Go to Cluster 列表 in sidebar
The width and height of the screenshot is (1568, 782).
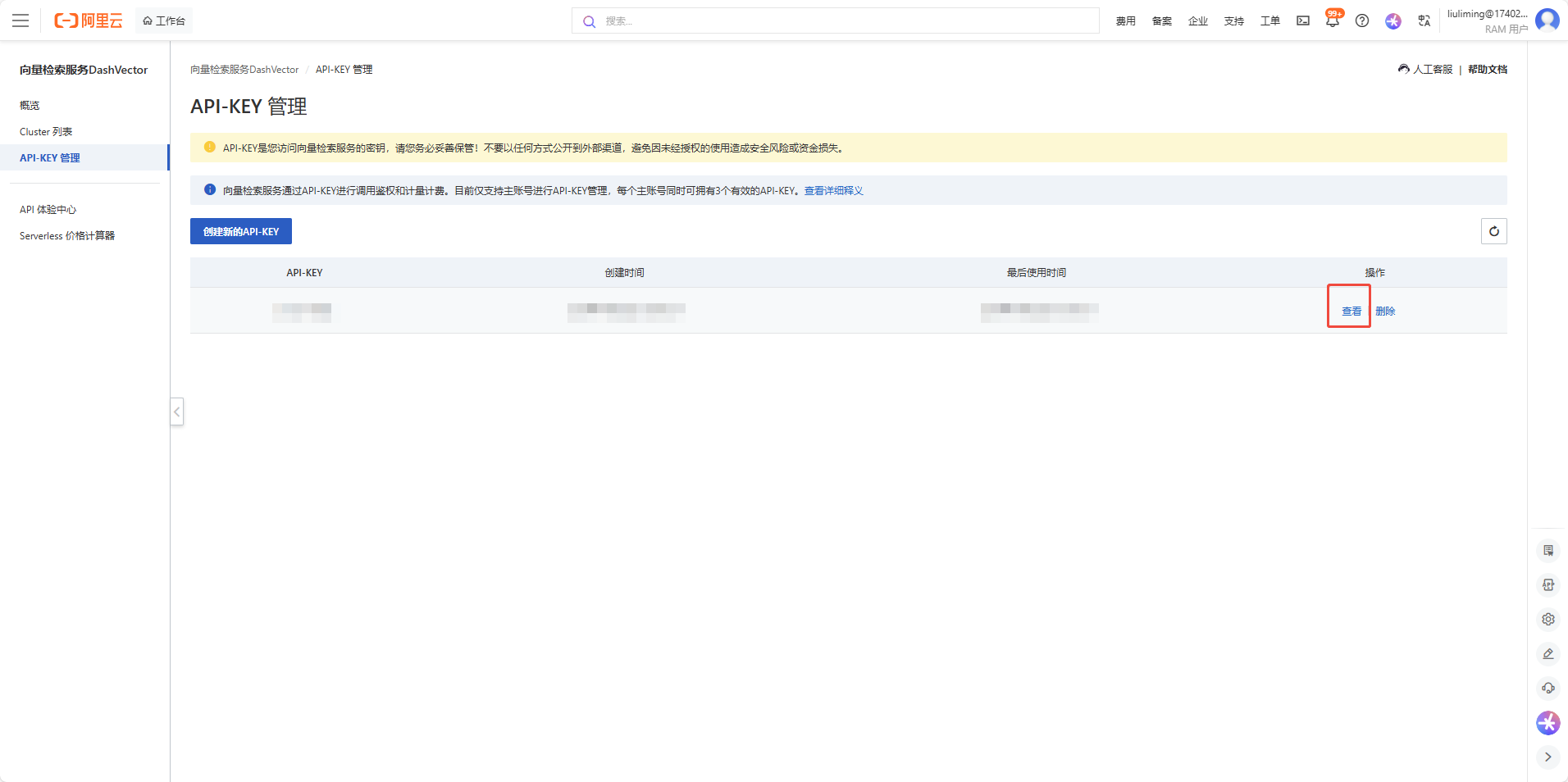[46, 132]
